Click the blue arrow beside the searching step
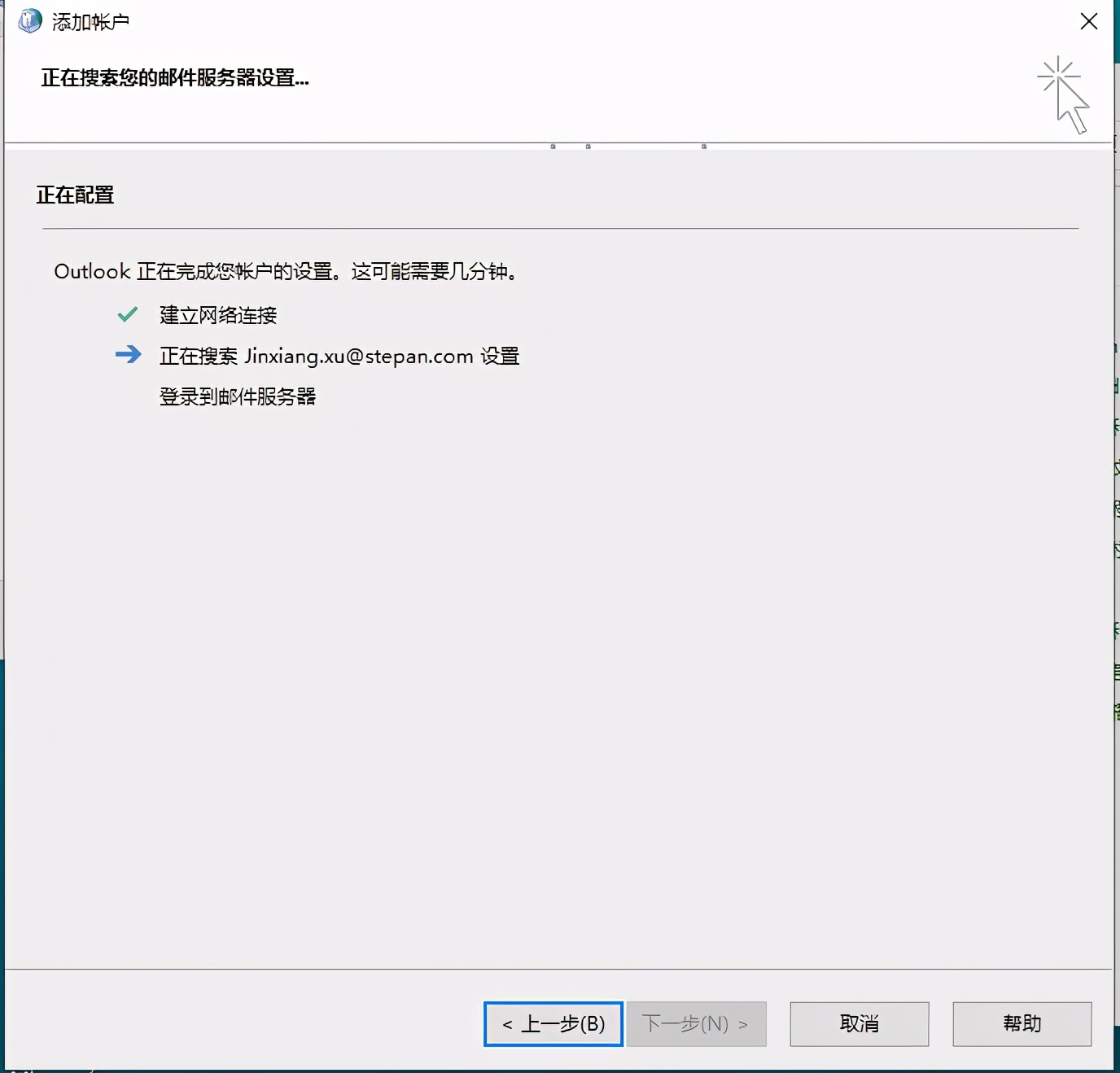This screenshot has height=1073, width=1120. click(129, 355)
